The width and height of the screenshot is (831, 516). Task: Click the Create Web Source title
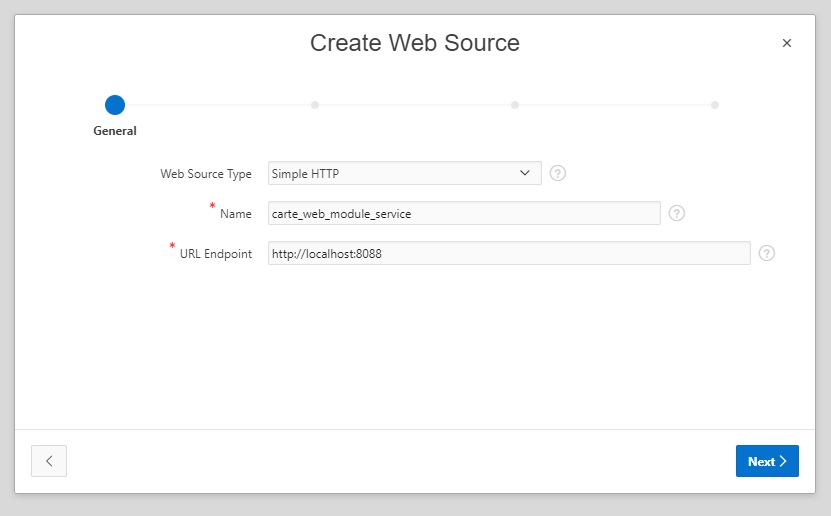click(x=415, y=43)
